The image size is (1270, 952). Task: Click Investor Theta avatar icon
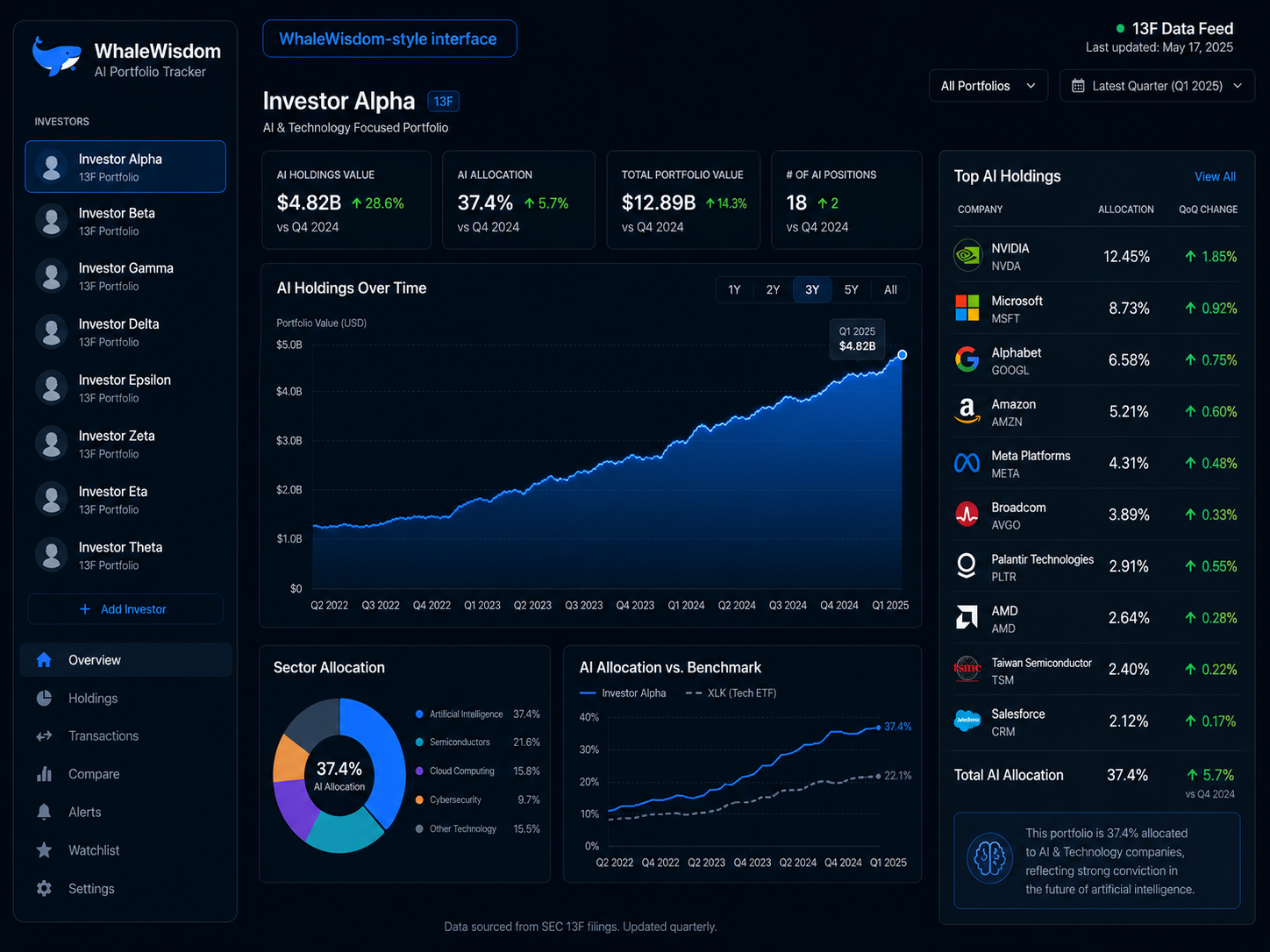point(52,555)
